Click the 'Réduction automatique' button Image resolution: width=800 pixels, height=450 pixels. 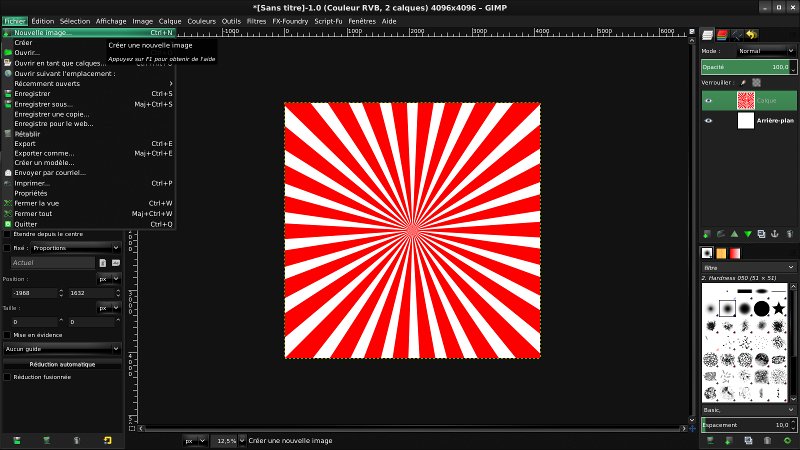click(62, 364)
